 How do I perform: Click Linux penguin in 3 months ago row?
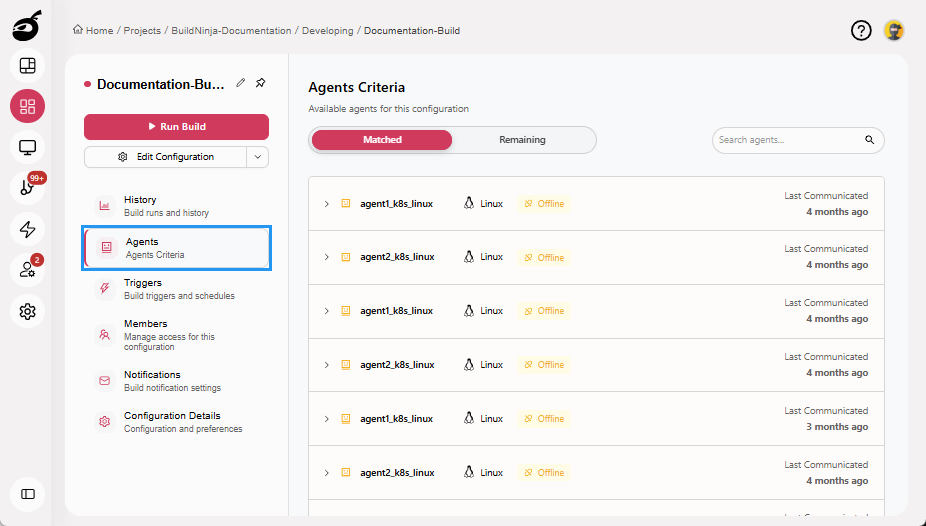(x=469, y=419)
